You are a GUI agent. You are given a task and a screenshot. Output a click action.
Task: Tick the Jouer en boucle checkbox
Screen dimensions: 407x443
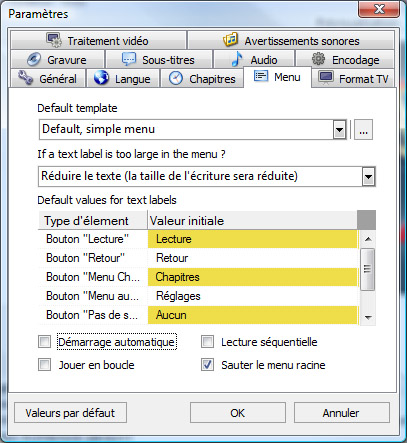click(44, 365)
